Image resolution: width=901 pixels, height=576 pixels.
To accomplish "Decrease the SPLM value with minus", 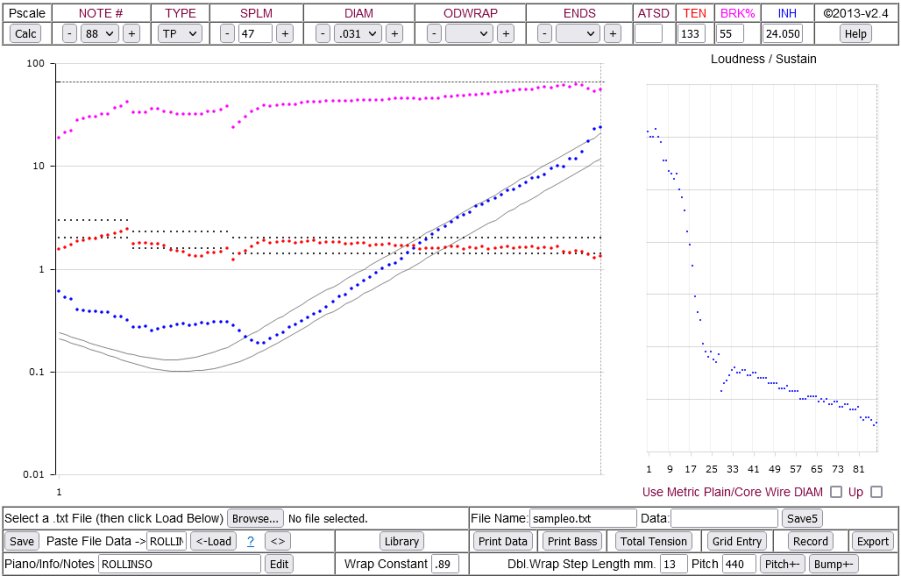I will [x=228, y=34].
